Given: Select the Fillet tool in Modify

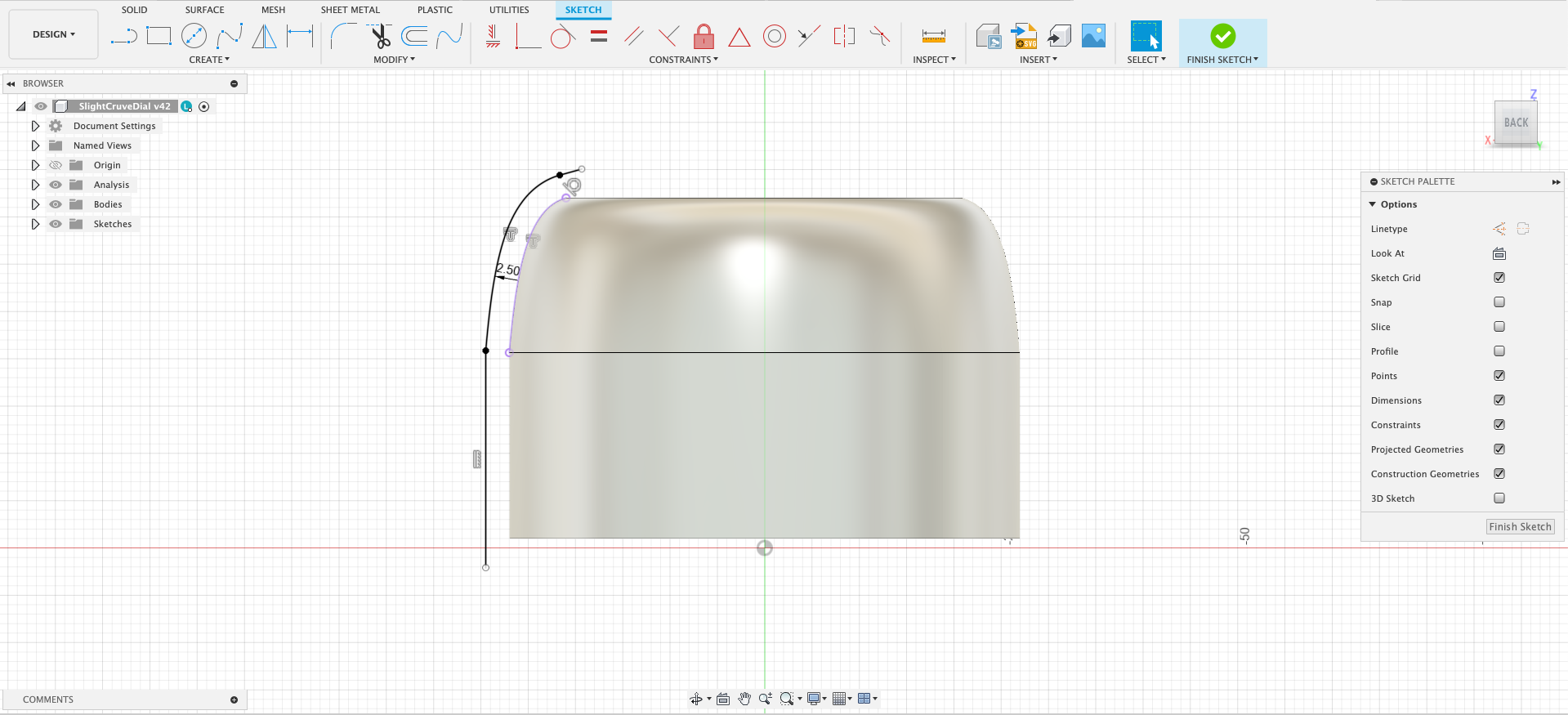Looking at the screenshot, I should (343, 36).
